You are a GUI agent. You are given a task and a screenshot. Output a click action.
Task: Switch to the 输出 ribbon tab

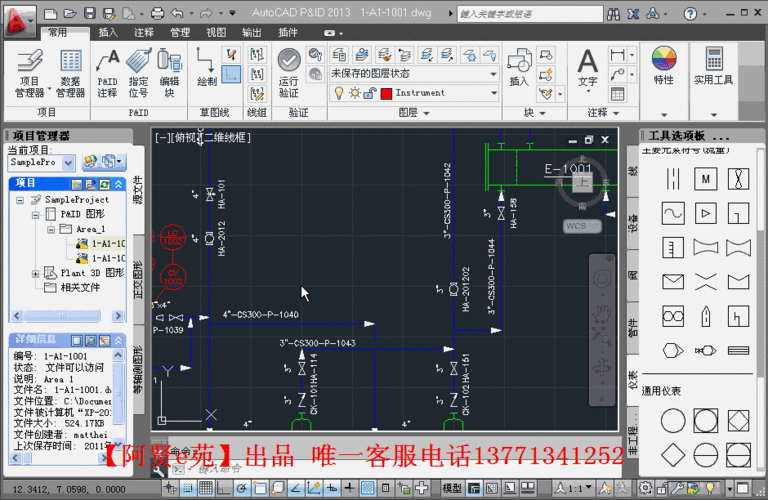pos(252,33)
